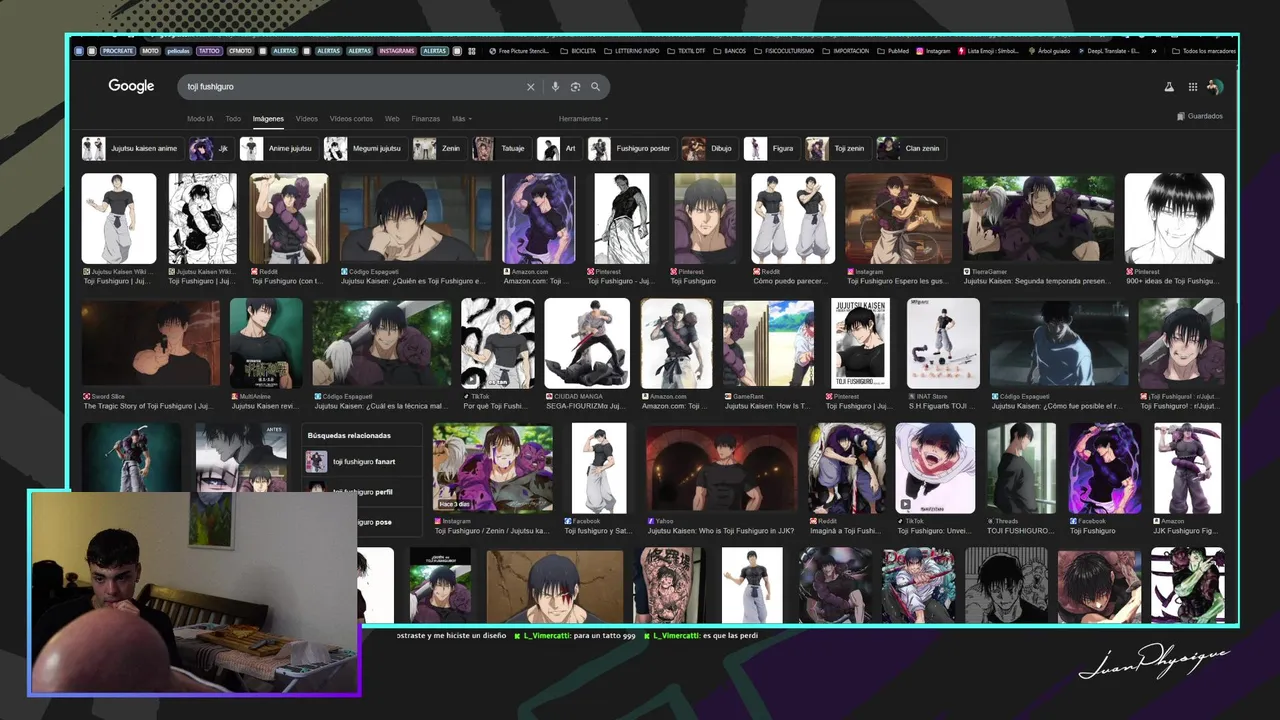Click the magnifying glass search icon
This screenshot has height=720, width=1280.
point(595,87)
